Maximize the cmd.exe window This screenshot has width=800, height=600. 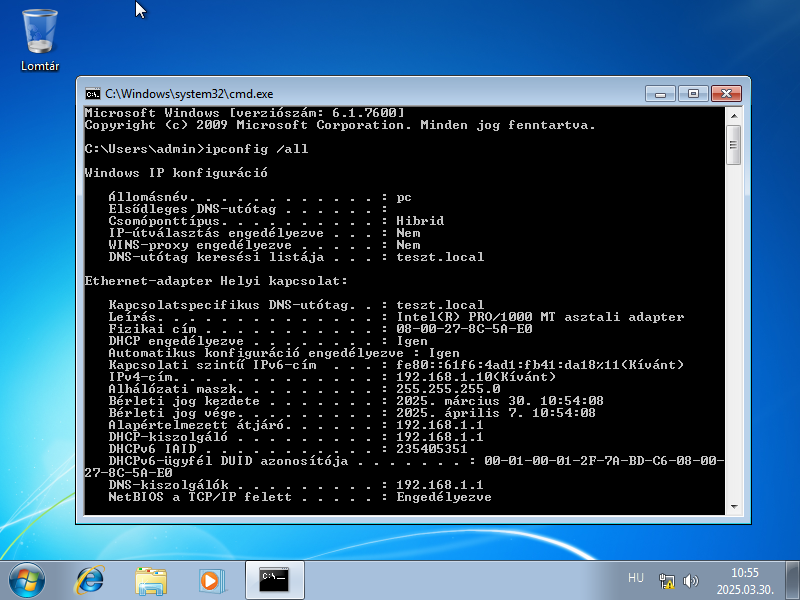[x=690, y=92]
